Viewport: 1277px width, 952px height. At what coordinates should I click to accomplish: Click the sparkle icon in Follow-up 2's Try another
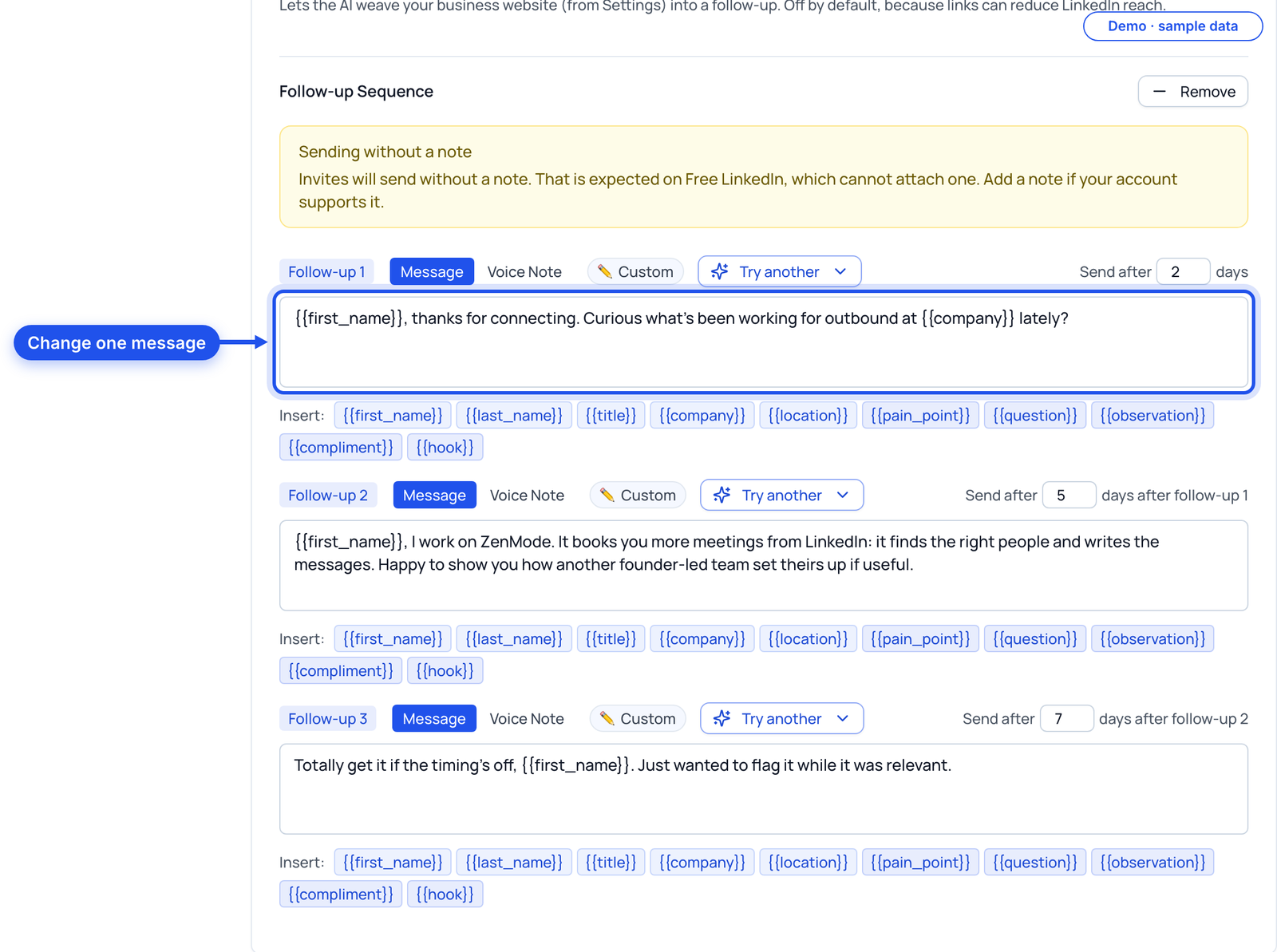coord(722,495)
